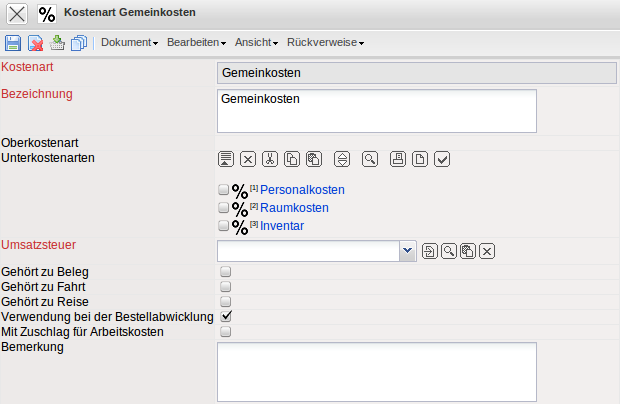Click the sort up-down arrows icon for Unterkostenarten

point(342,159)
